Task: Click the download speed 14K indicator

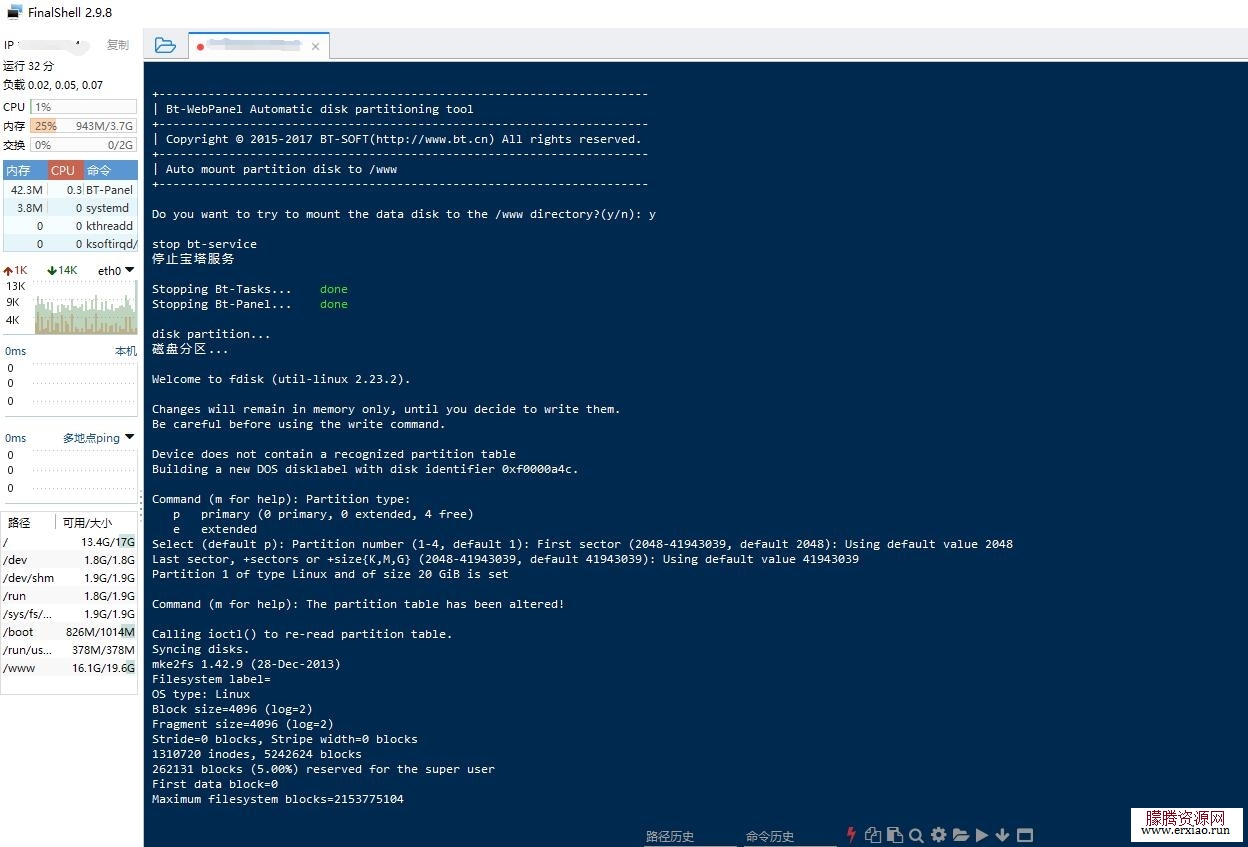Action: (x=62, y=270)
